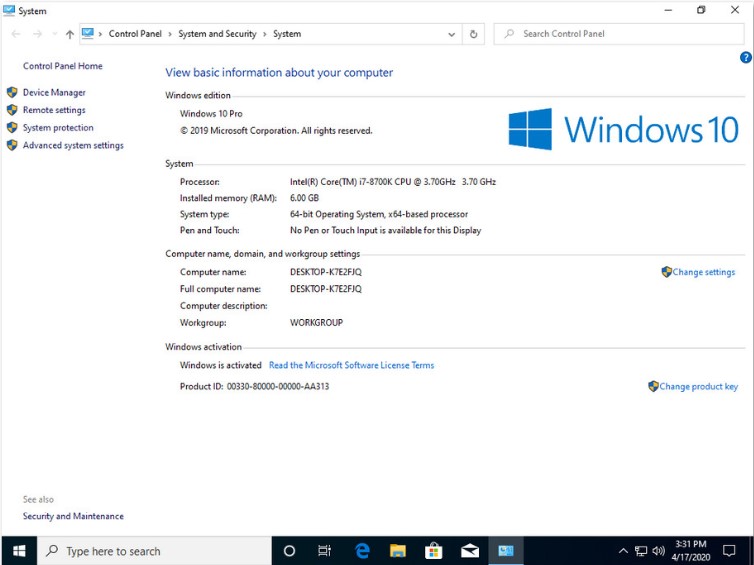Open address bar history dropdown
The height and width of the screenshot is (565, 754).
[452, 34]
